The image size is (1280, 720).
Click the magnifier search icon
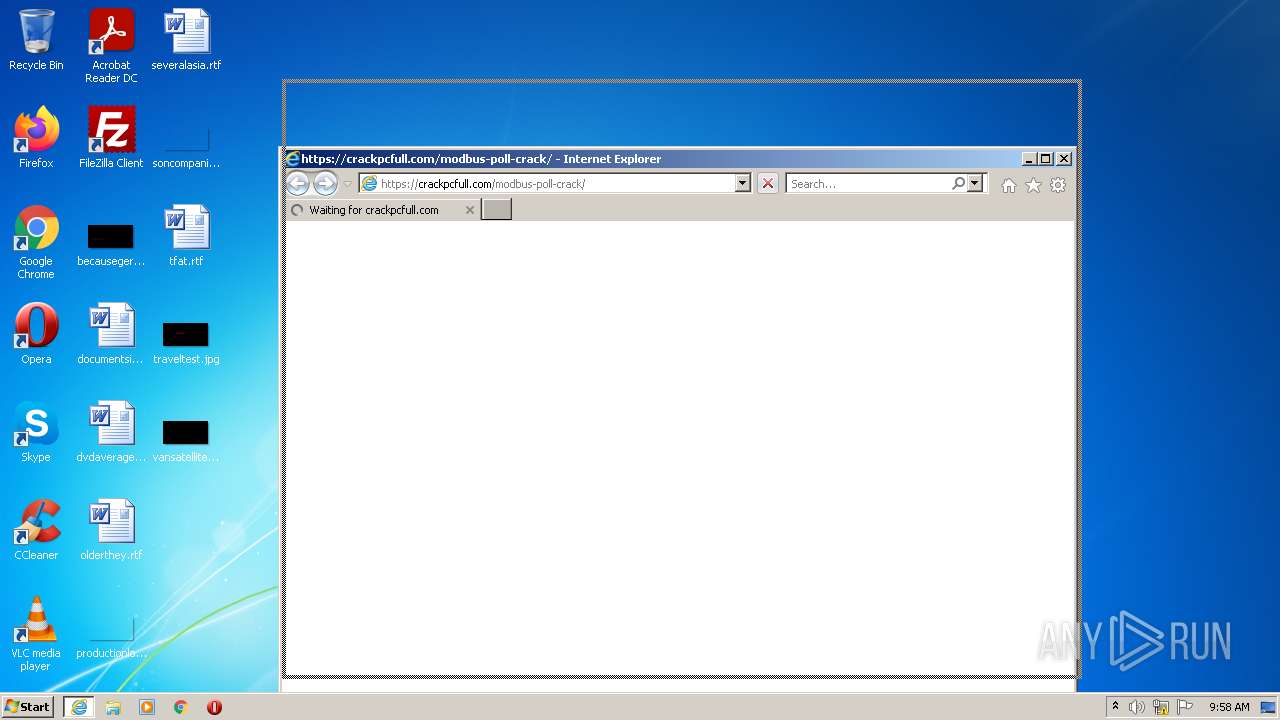(958, 184)
